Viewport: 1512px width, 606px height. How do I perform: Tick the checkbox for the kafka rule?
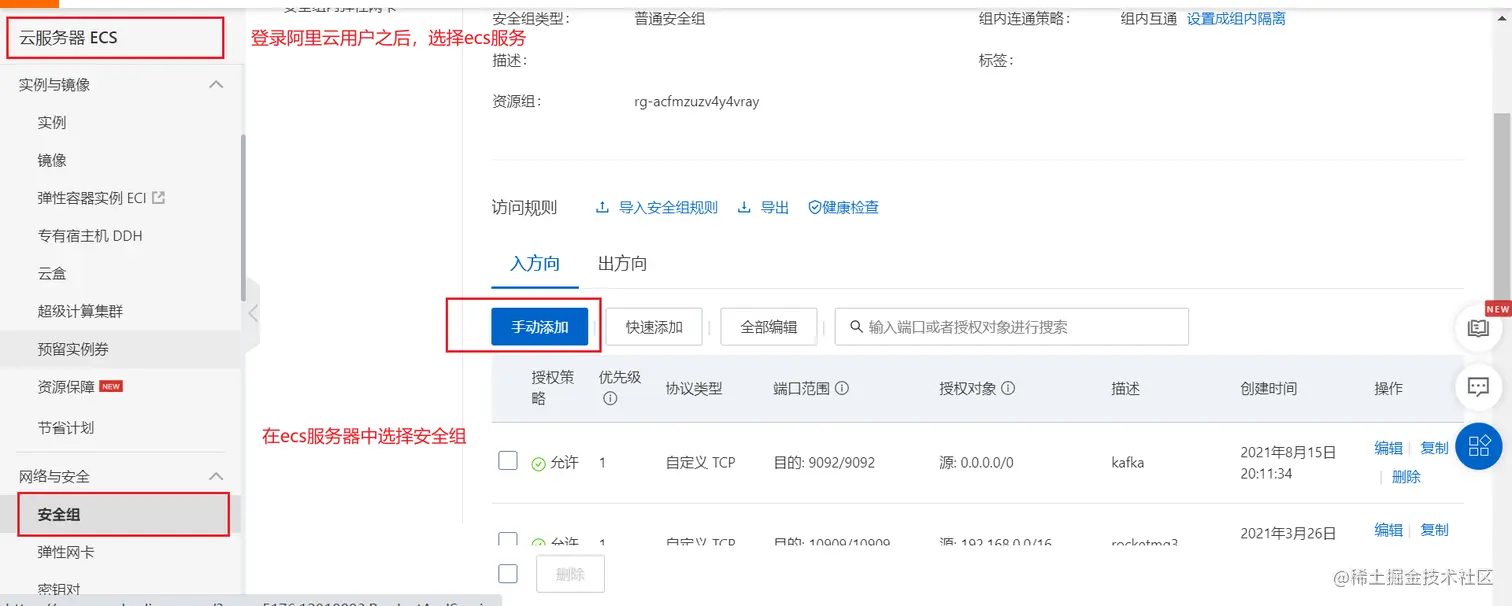click(x=508, y=460)
